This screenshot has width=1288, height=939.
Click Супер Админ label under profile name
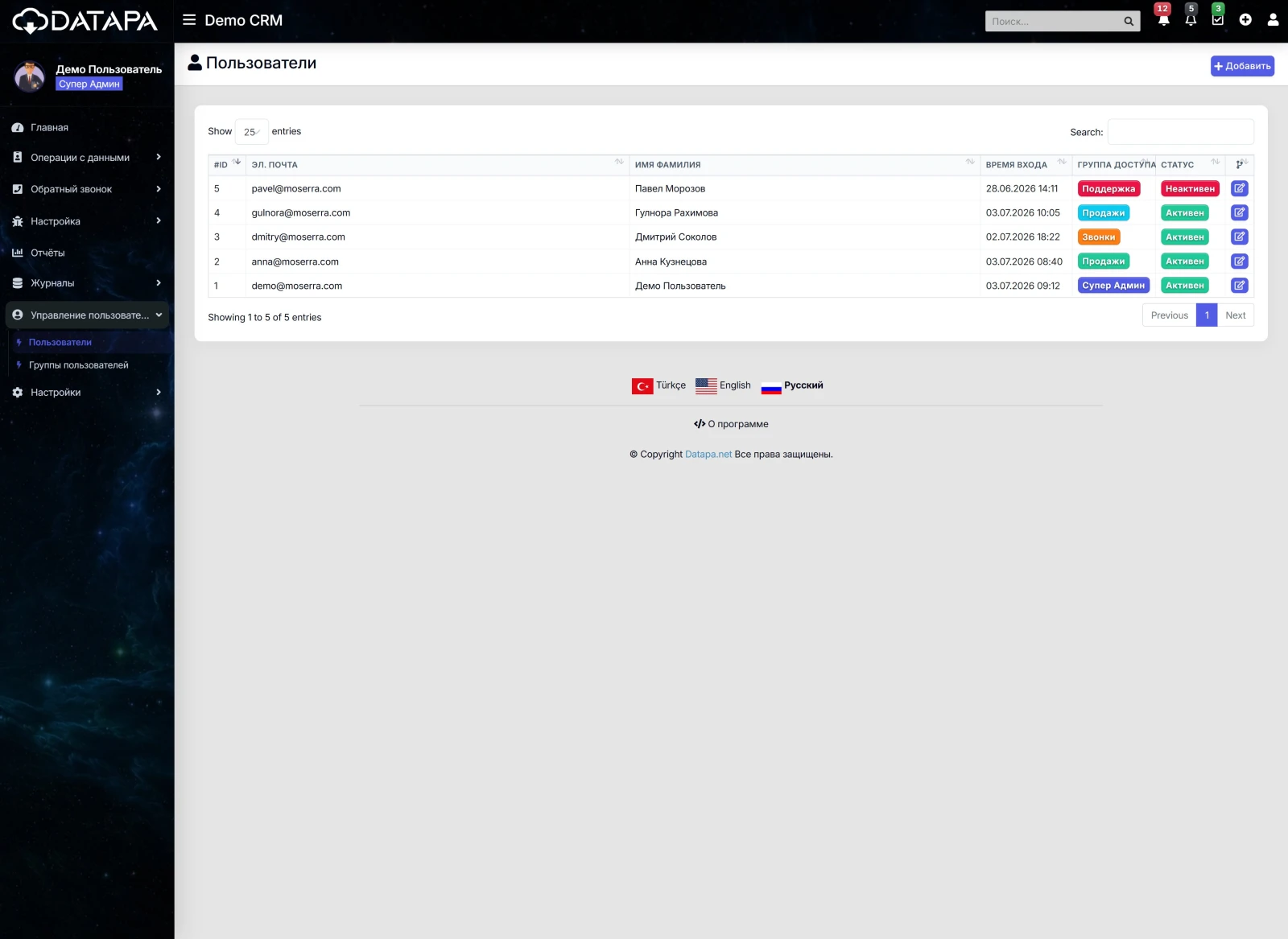pos(89,84)
